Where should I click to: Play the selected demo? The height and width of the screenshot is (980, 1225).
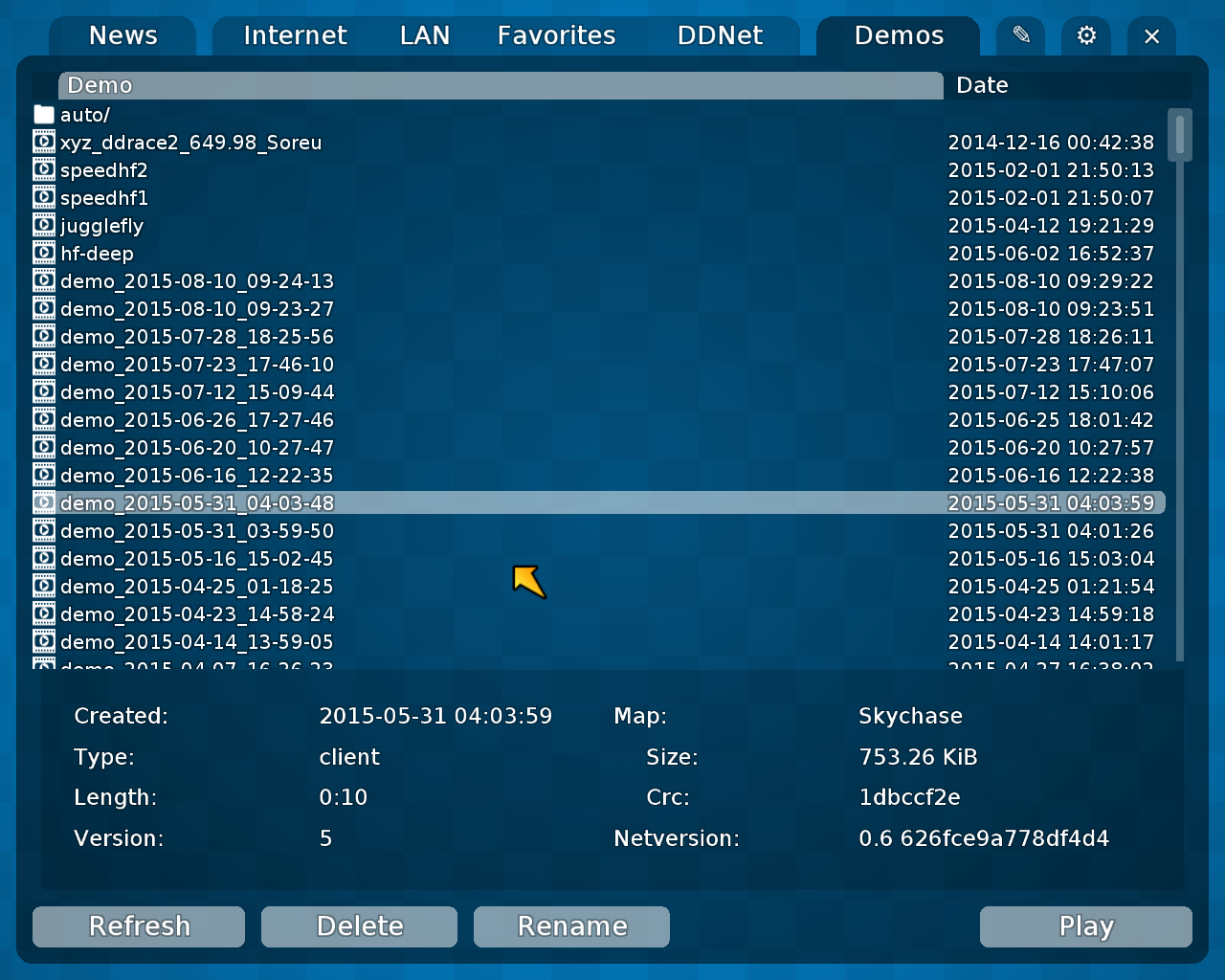[x=1085, y=926]
